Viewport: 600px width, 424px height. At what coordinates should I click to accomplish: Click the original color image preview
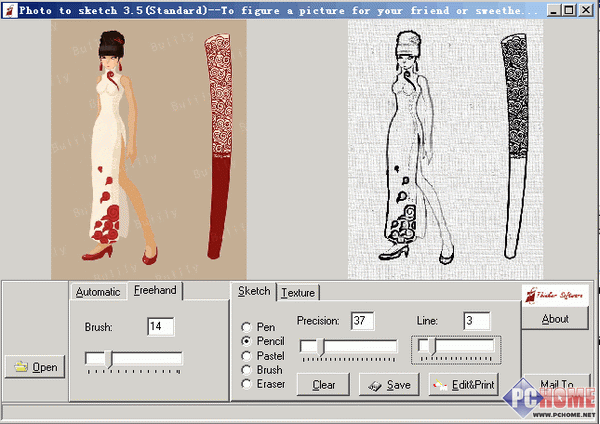[x=149, y=150]
